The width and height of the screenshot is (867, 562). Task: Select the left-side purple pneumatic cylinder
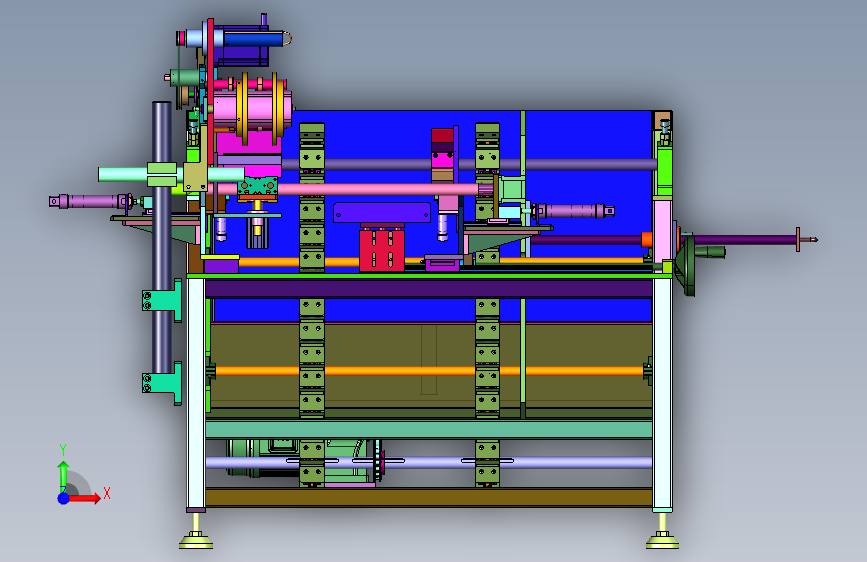(x=91, y=201)
